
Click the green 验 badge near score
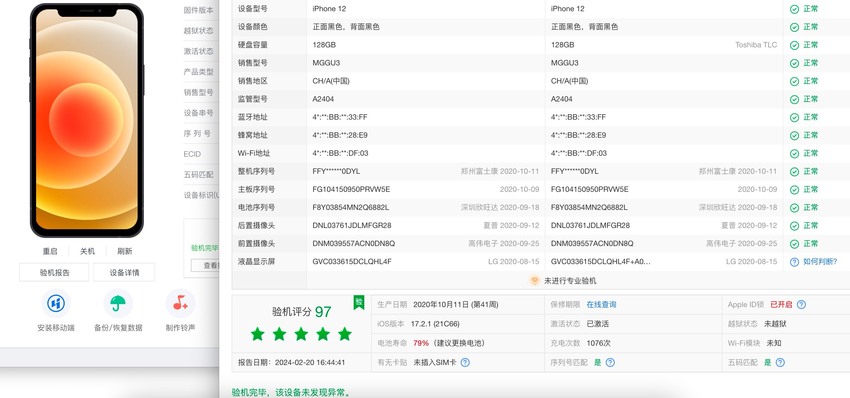[x=359, y=302]
